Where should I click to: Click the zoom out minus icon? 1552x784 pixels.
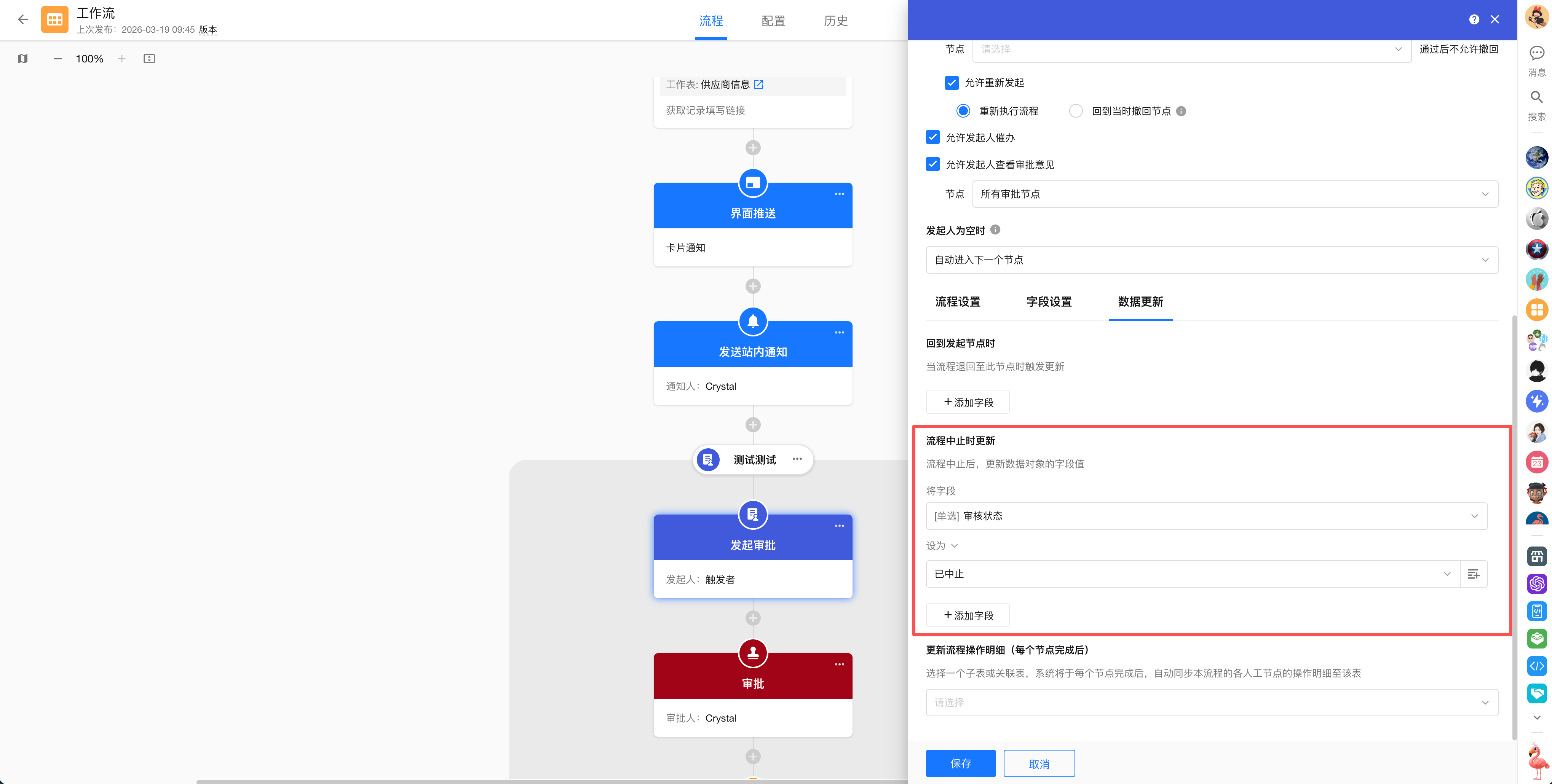coord(58,58)
